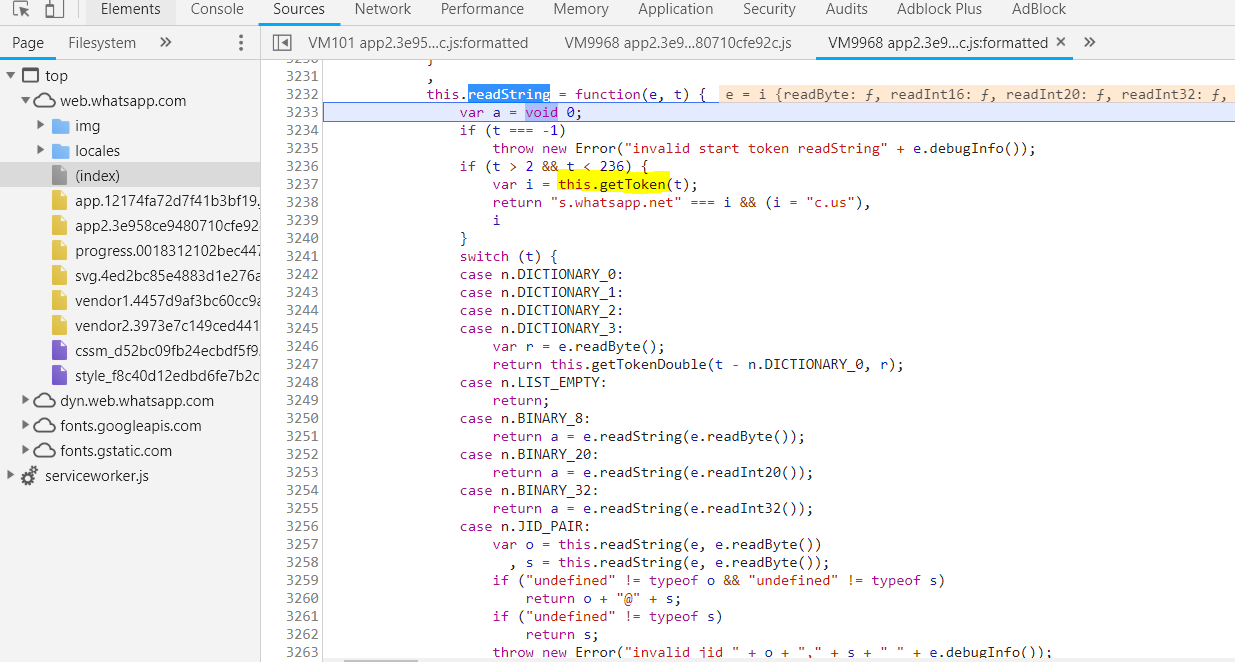The width and height of the screenshot is (1235, 662).
Task: Expand the img folder arrow
Action: [x=41, y=126]
